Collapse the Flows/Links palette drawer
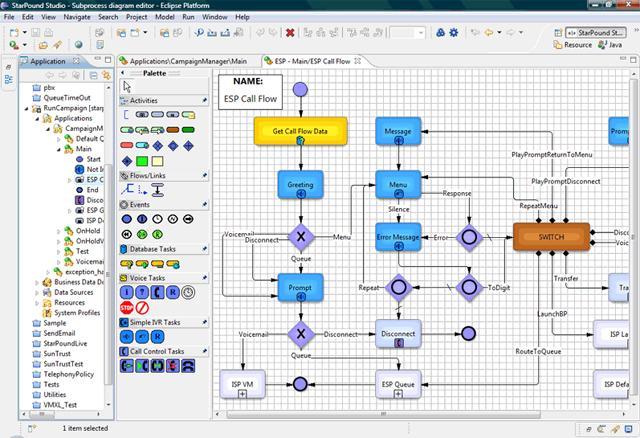This screenshot has width=640, height=438. pyautogui.click(x=164, y=176)
